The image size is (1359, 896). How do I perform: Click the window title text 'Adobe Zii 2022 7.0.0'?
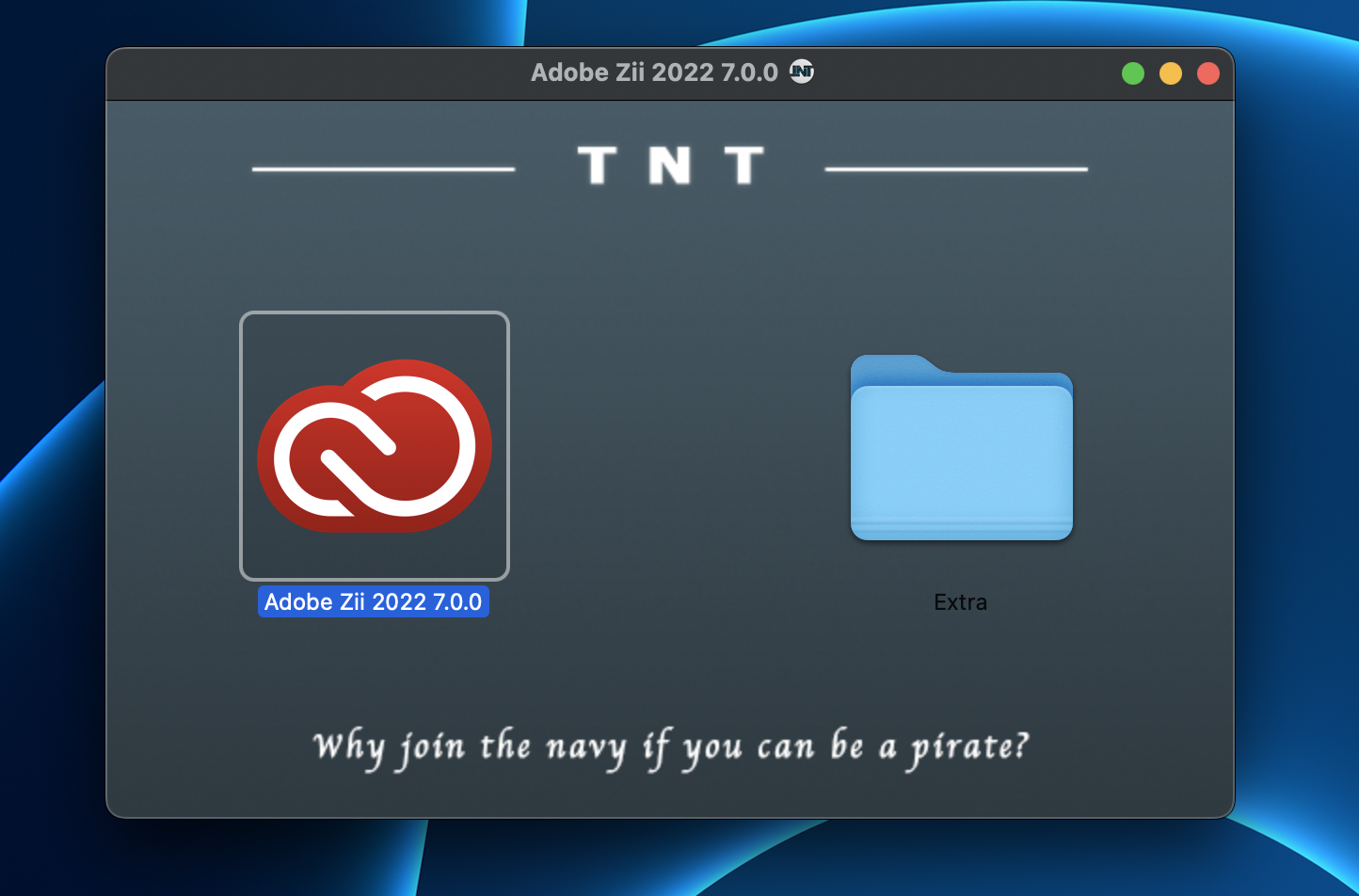click(654, 72)
